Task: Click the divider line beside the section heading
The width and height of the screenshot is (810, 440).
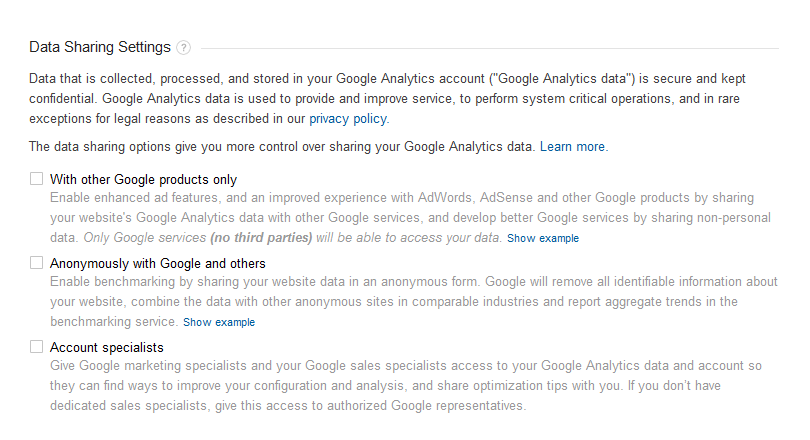Action: 490,49
